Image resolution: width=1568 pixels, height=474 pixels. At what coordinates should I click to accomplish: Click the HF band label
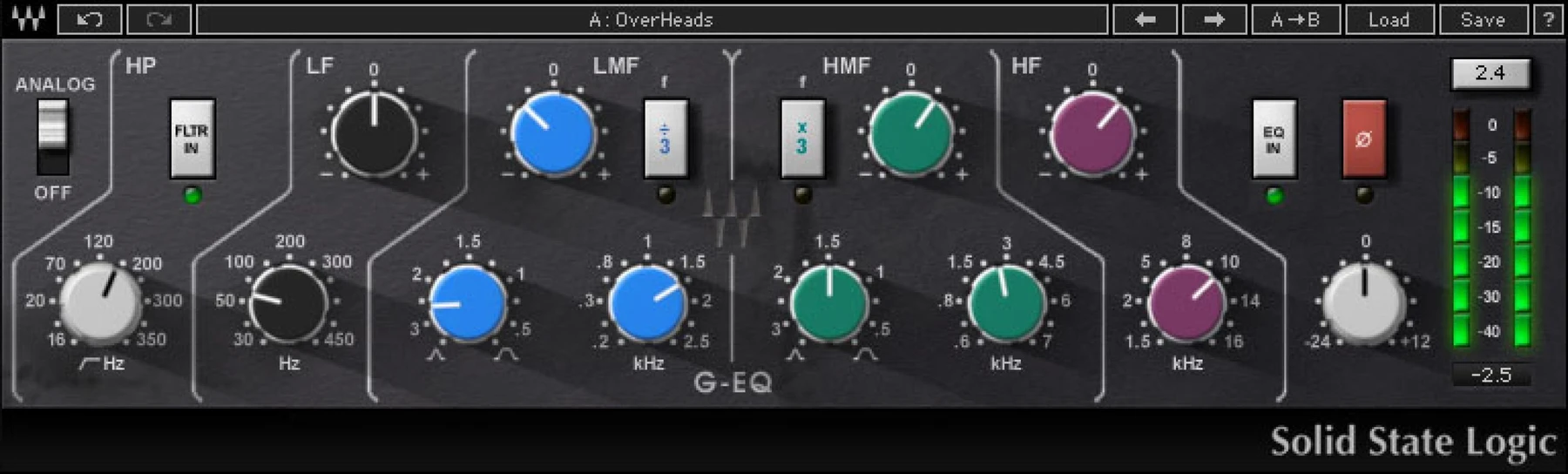click(x=1026, y=66)
